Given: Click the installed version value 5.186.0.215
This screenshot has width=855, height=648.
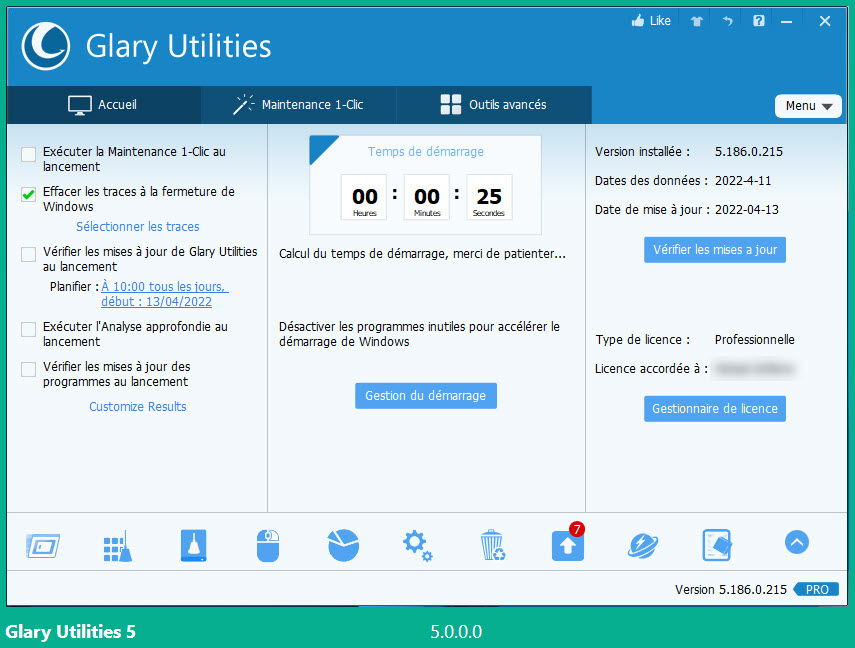Looking at the screenshot, I should [x=749, y=152].
